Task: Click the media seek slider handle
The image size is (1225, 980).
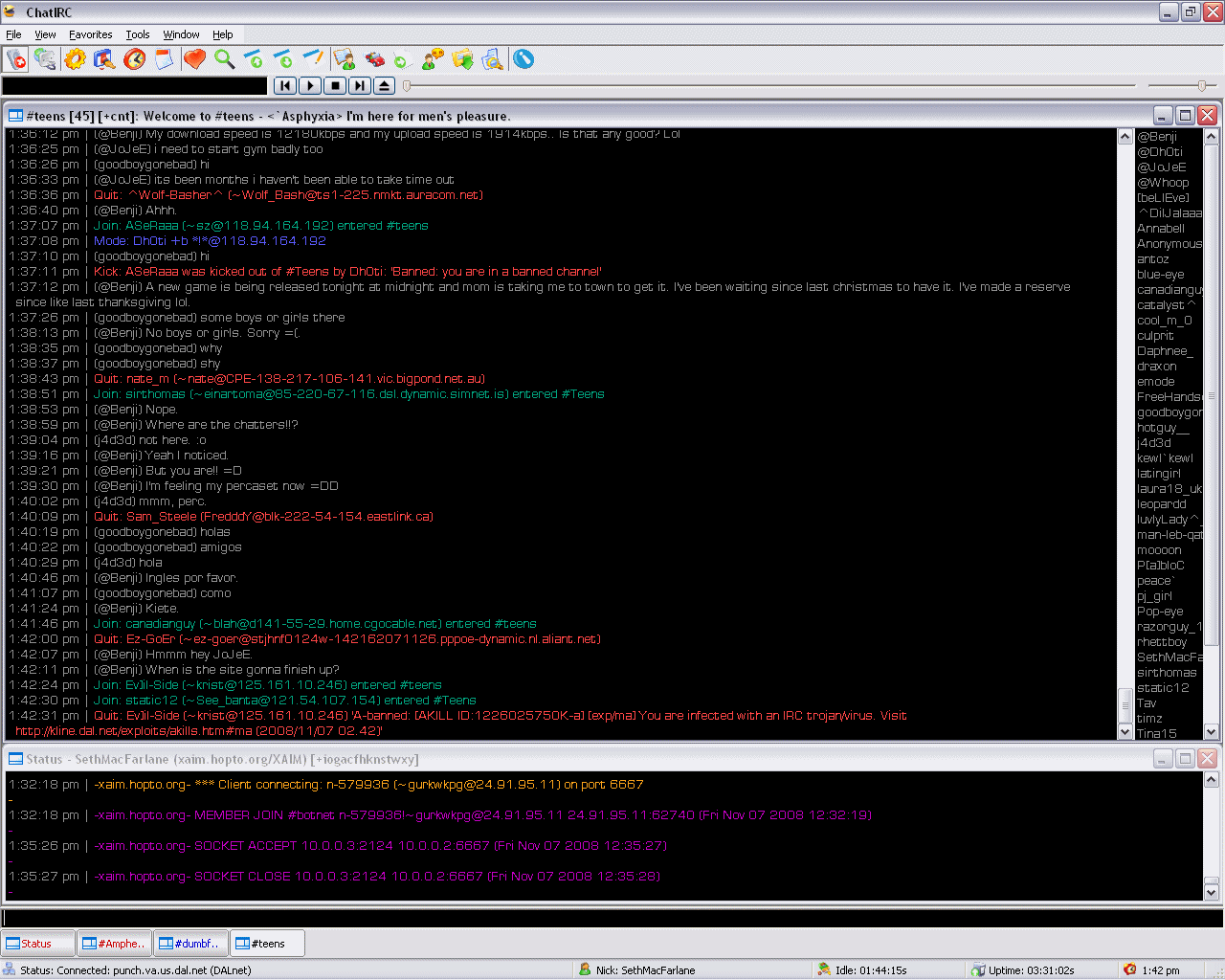Action: pos(407,86)
